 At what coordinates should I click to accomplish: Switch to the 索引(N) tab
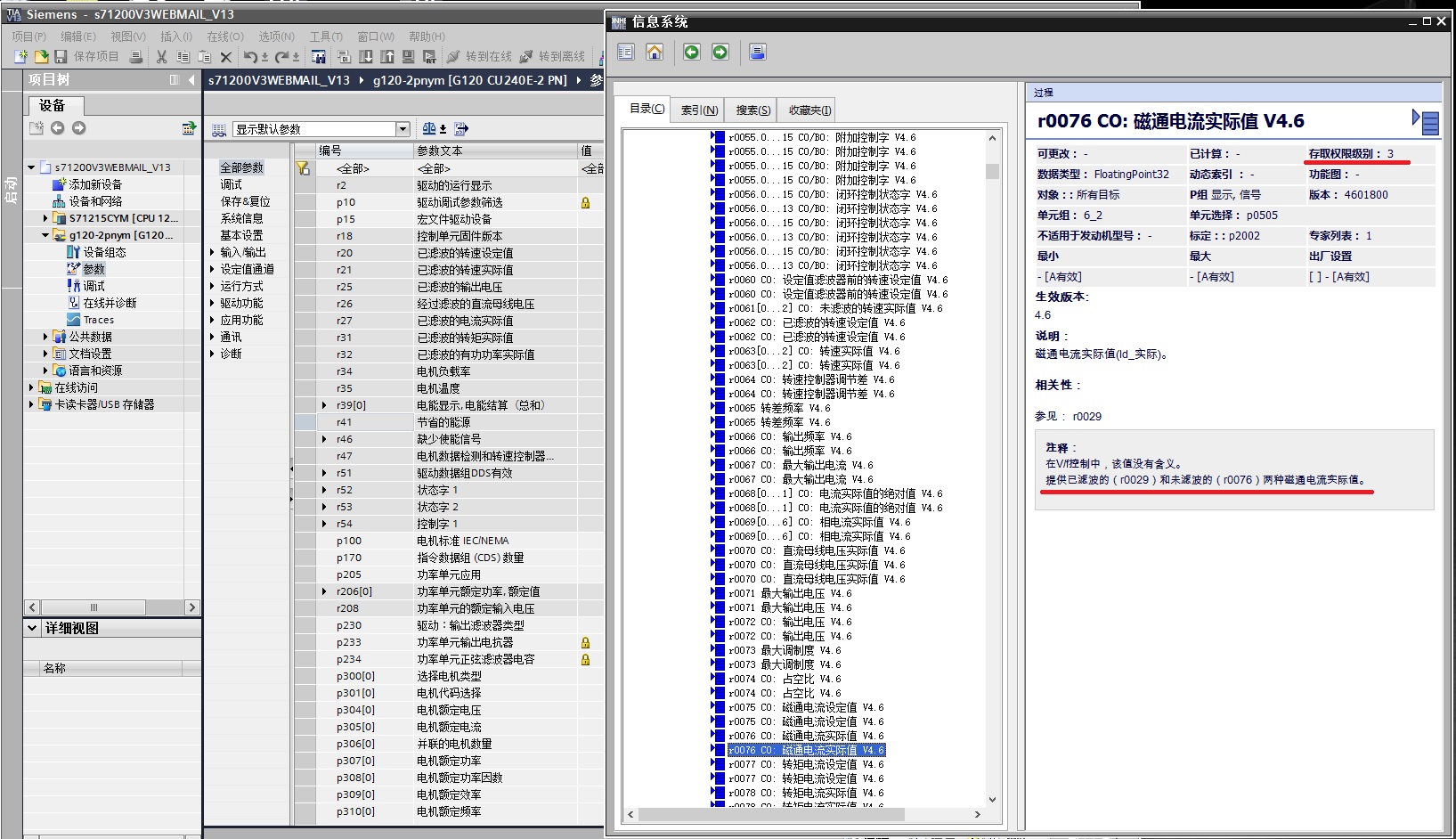(699, 110)
